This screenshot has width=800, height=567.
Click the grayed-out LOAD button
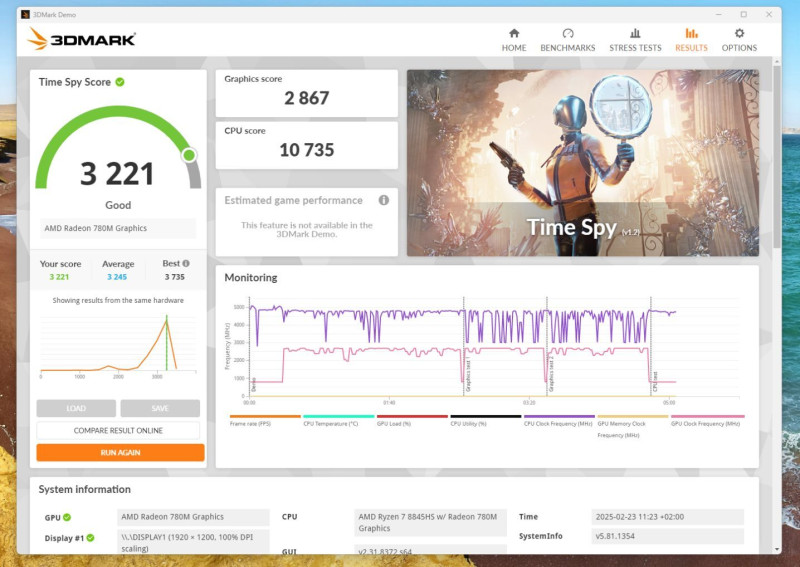click(x=76, y=408)
